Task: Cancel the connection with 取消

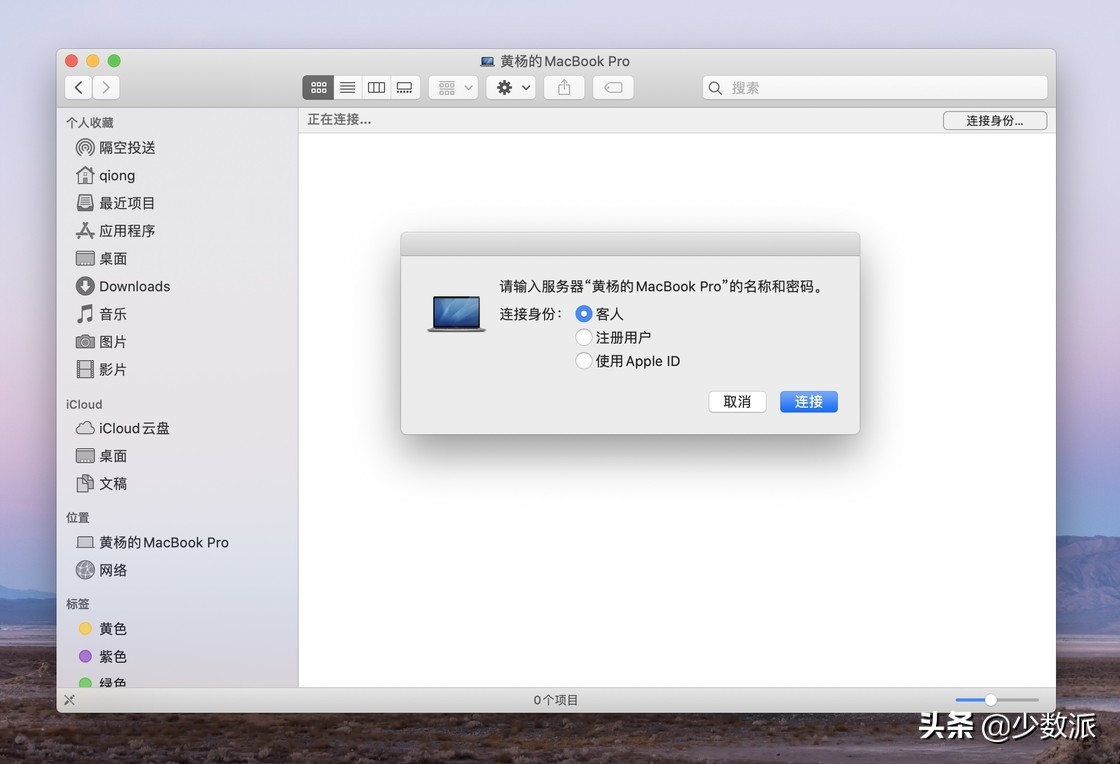Action: (x=737, y=402)
